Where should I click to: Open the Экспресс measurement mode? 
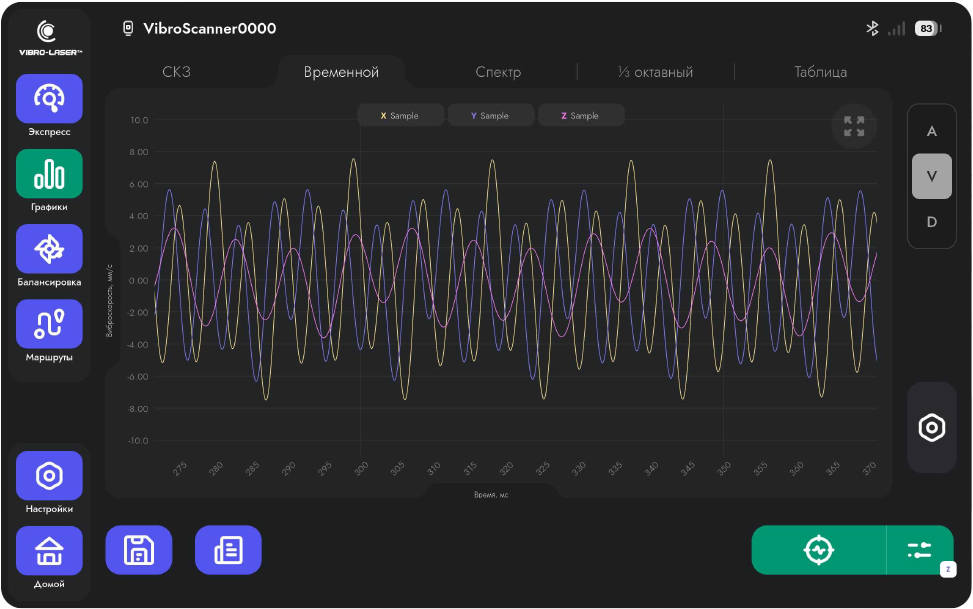tap(49, 99)
